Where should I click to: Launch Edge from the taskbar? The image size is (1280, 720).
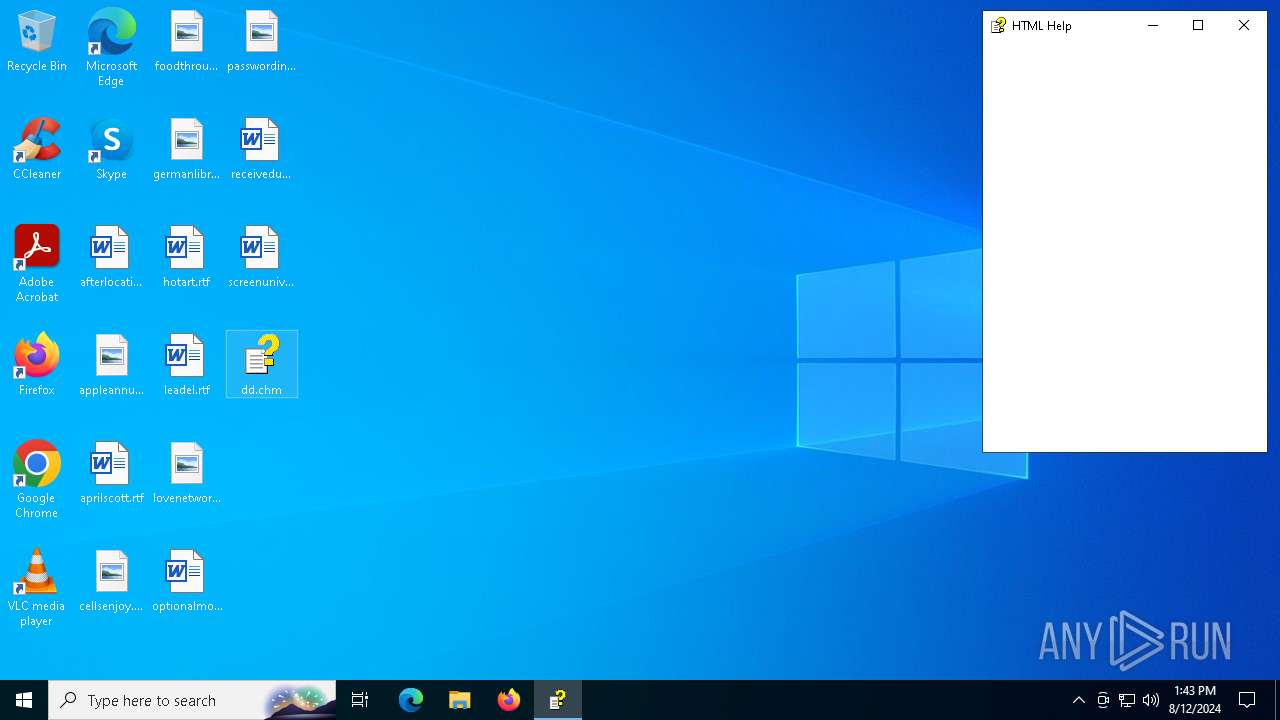[x=411, y=700]
